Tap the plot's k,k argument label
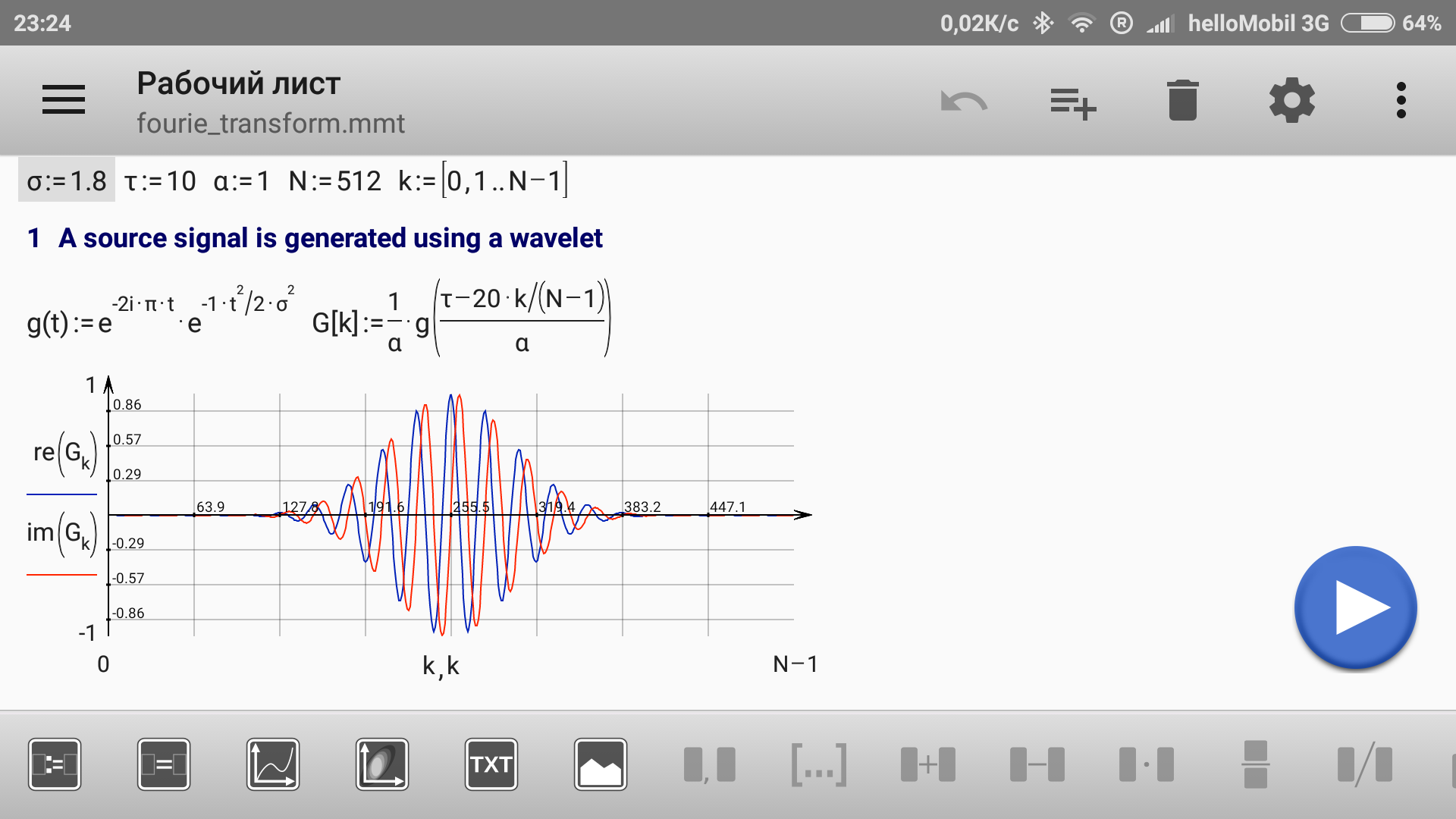 (441, 666)
